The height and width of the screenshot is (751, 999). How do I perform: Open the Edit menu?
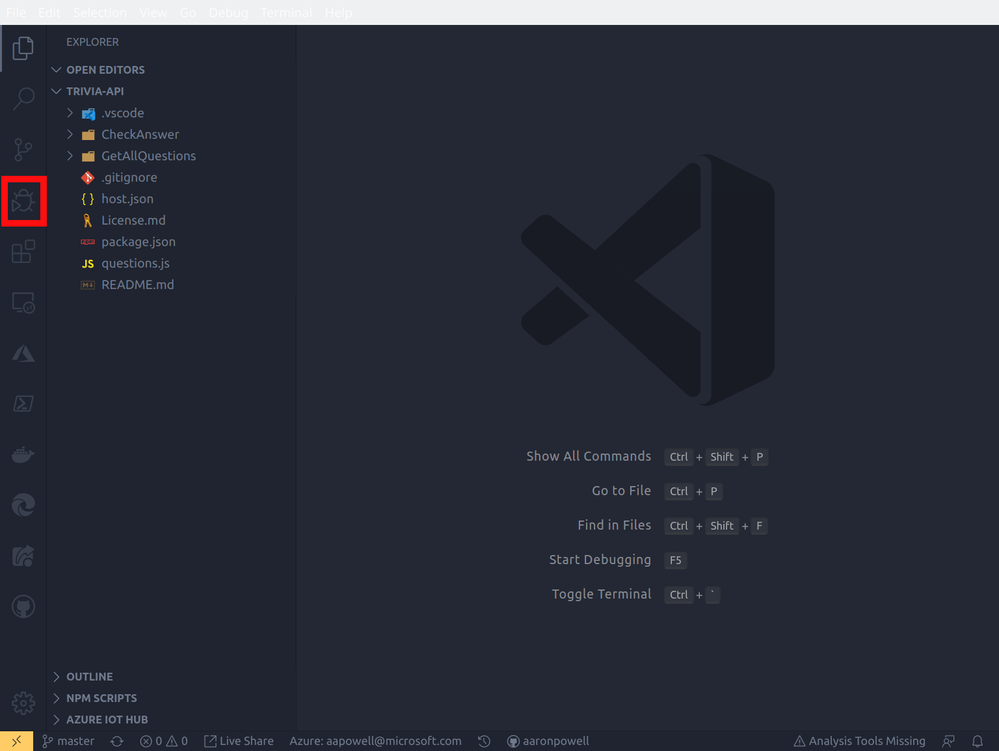tap(49, 12)
